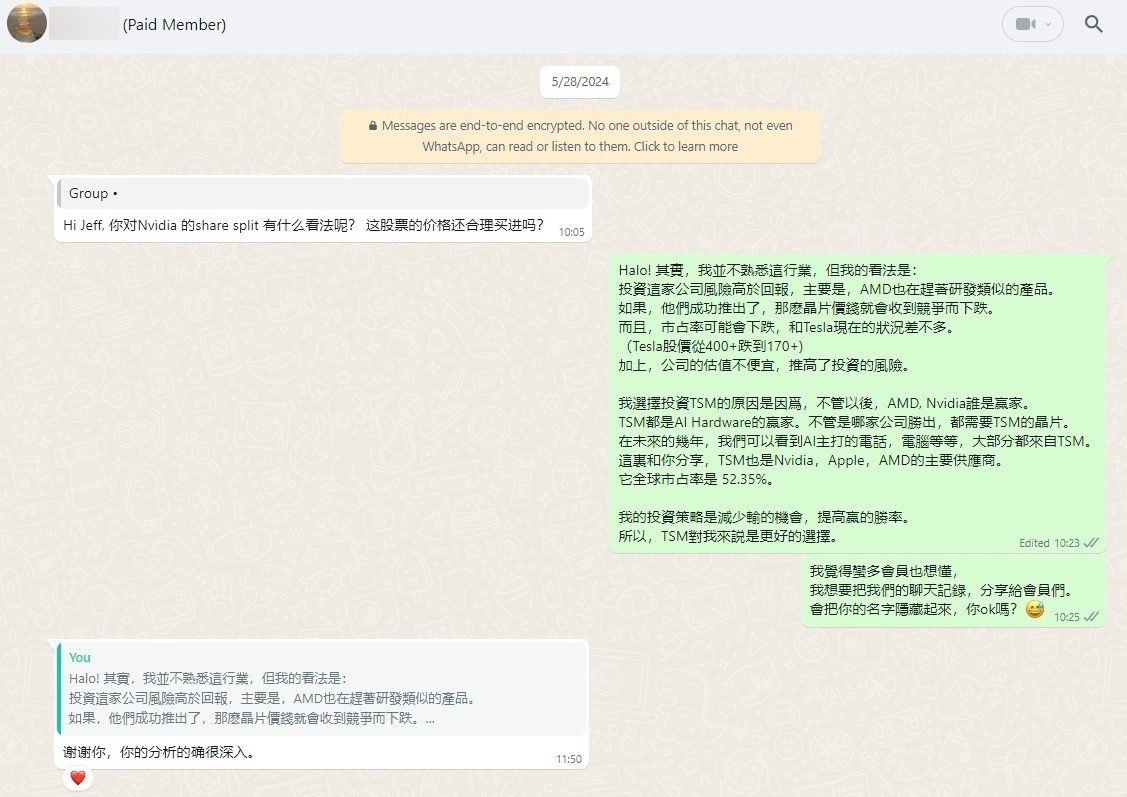
Task: Click the Tesla 400+ to 170+ line
Action: (714, 346)
